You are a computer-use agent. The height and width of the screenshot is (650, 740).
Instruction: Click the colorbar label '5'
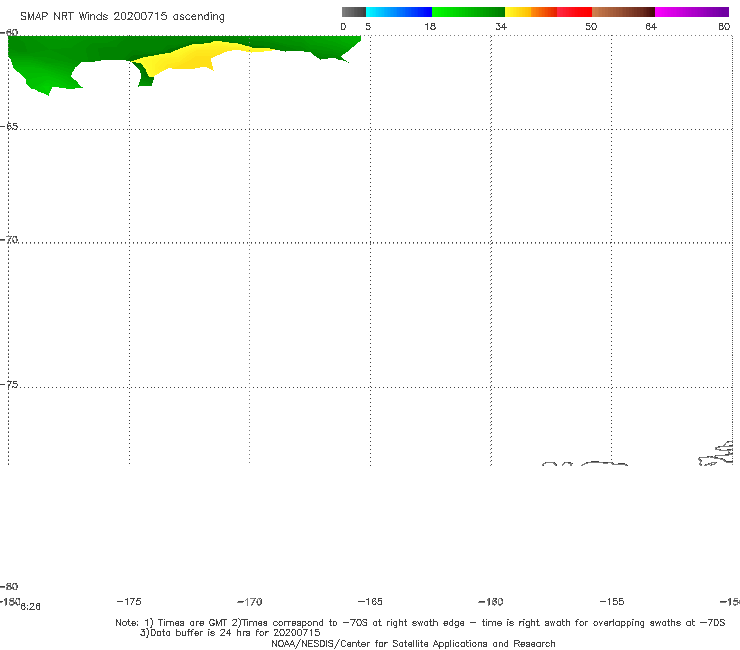point(368,26)
